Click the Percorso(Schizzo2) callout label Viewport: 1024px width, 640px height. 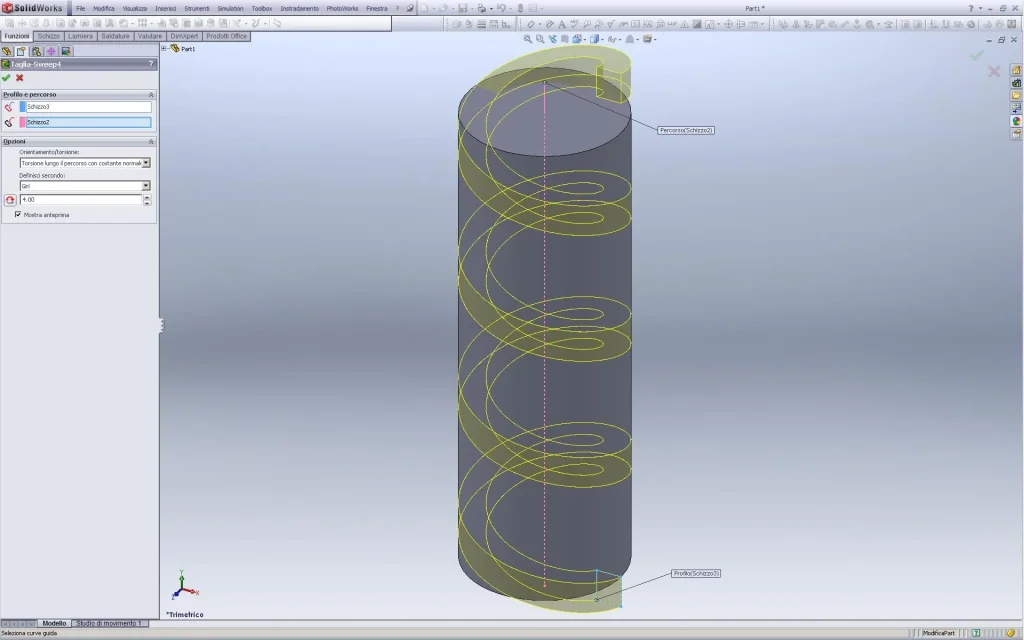tap(686, 130)
